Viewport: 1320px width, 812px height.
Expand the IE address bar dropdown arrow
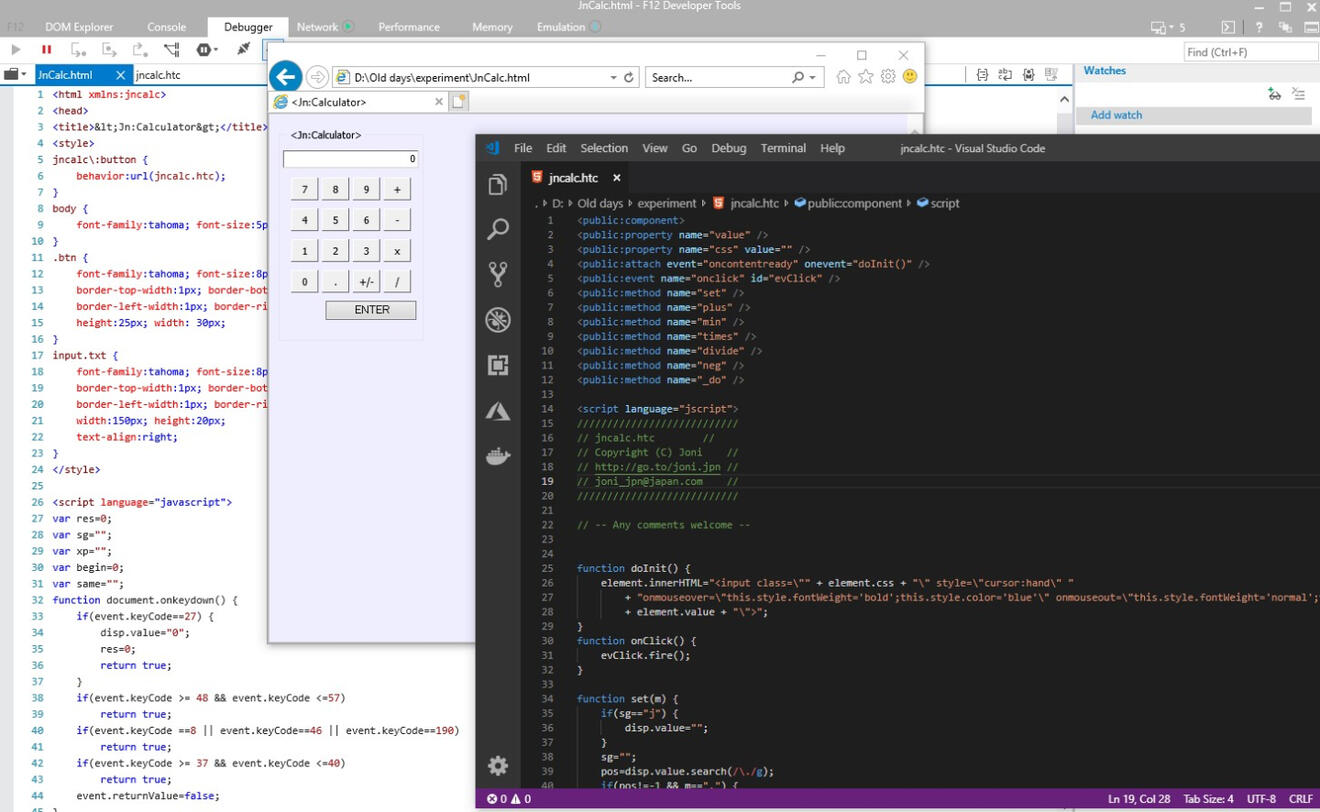click(x=613, y=77)
